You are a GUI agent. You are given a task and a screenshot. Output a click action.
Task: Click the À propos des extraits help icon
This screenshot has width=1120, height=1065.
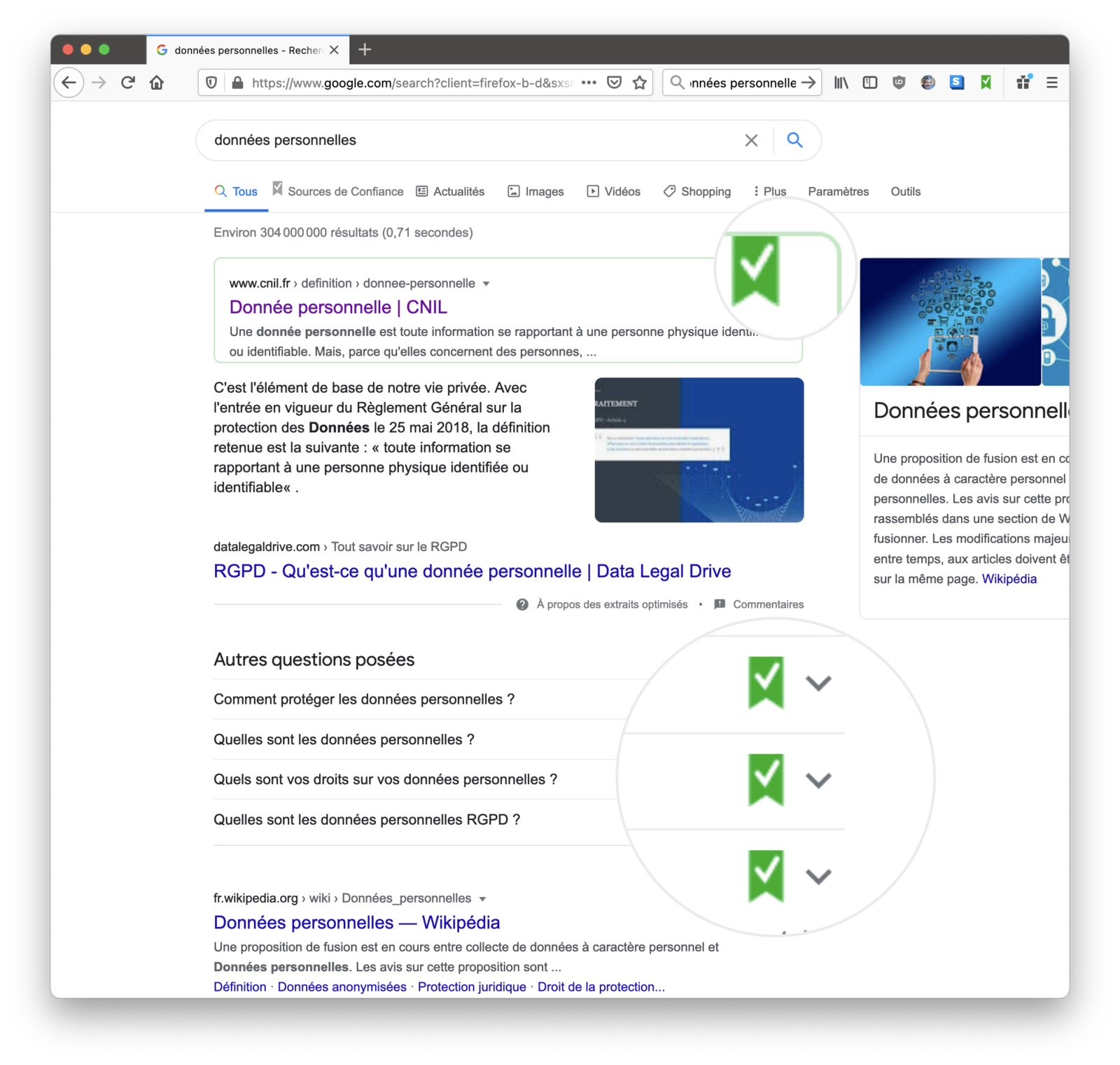click(x=522, y=604)
